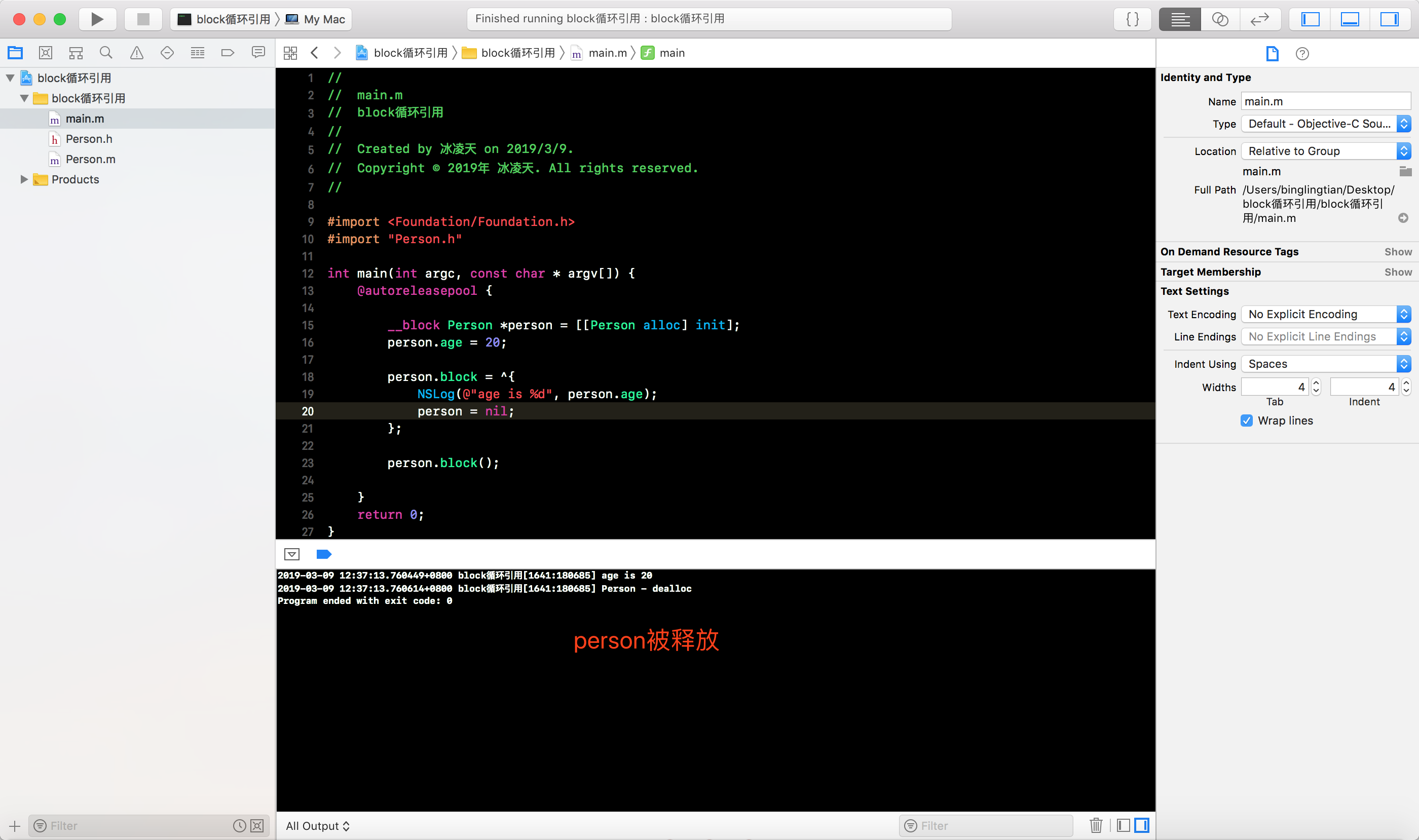Show the variables view pane
This screenshot has width=1419, height=840.
tap(1124, 825)
